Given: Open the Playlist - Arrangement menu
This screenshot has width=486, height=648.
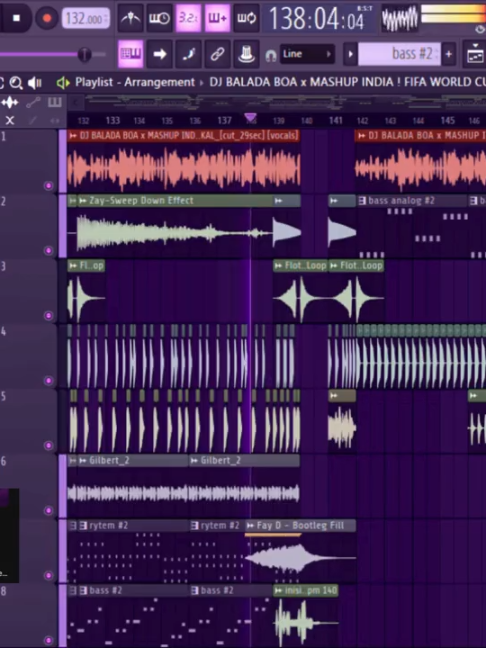Looking at the screenshot, I should click(134, 82).
